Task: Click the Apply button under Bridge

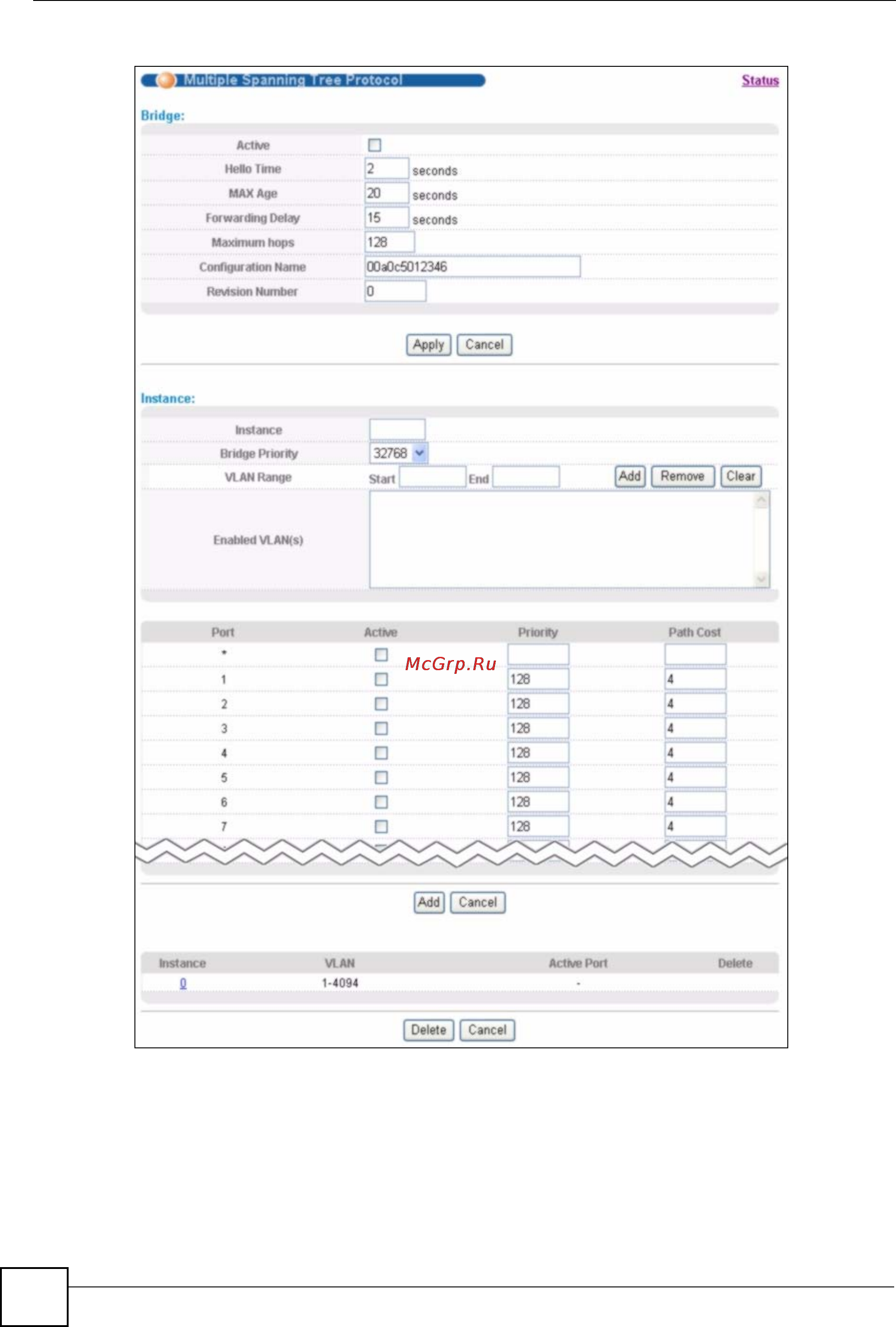Action: coord(429,345)
